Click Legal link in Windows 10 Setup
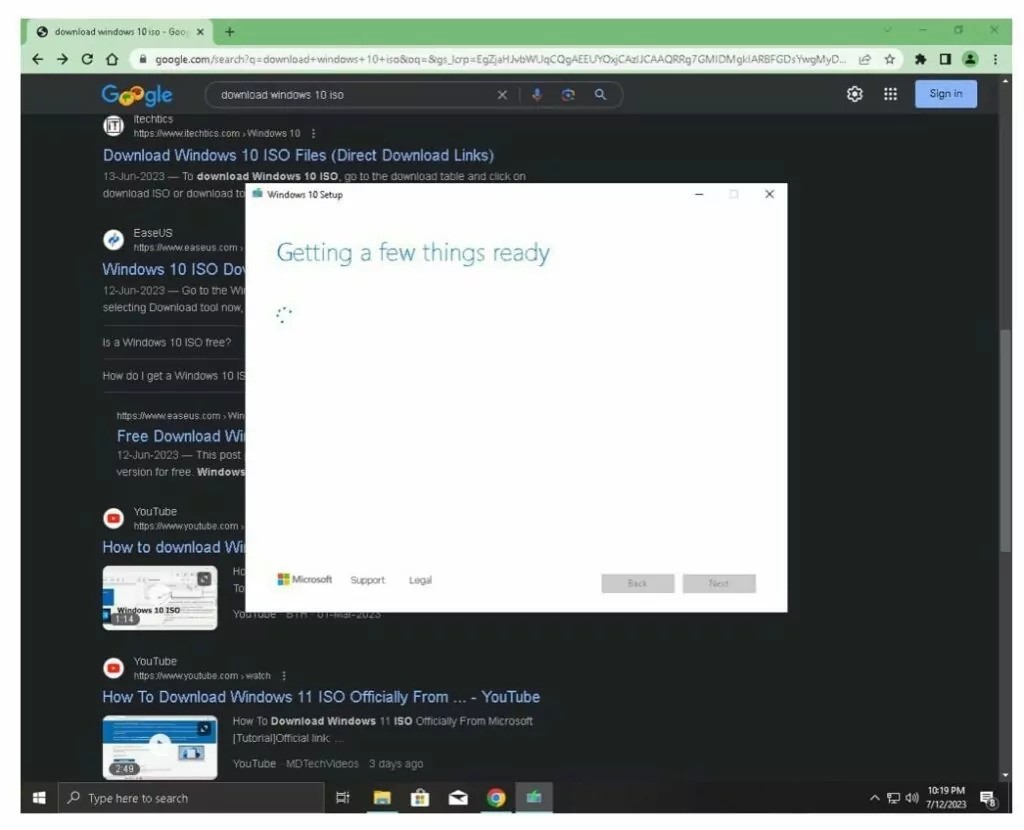The height and width of the screenshot is (830, 1024). [x=421, y=580]
